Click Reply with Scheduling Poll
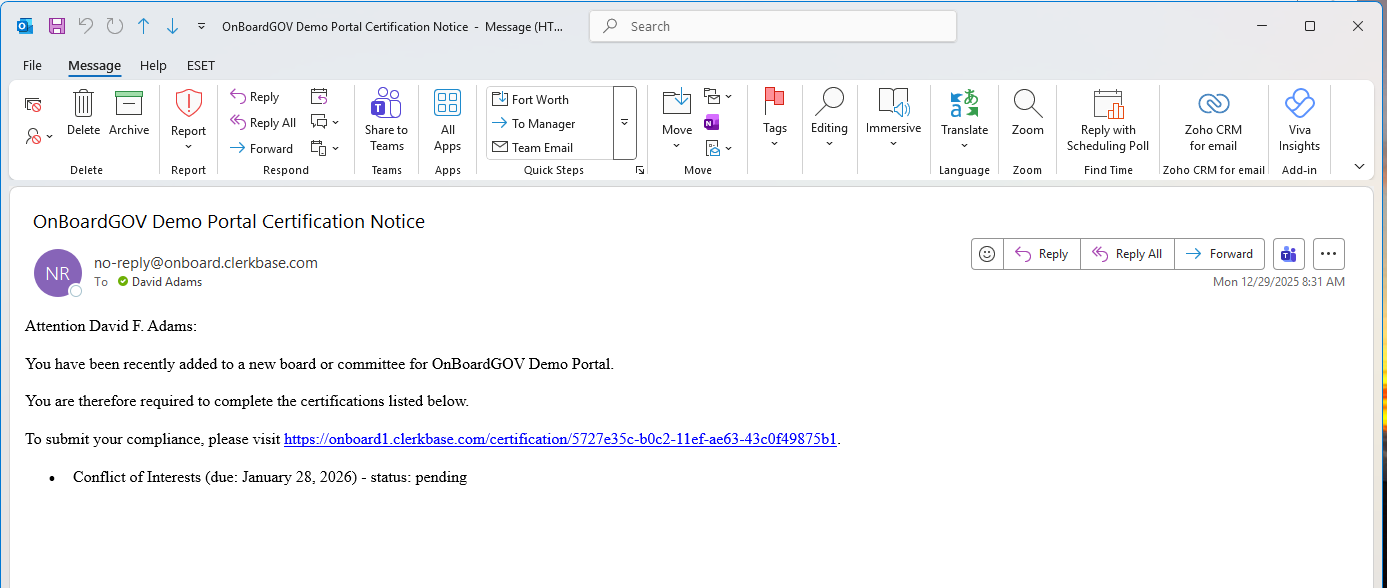Screen dimensions: 1387x588 pos(1107,118)
